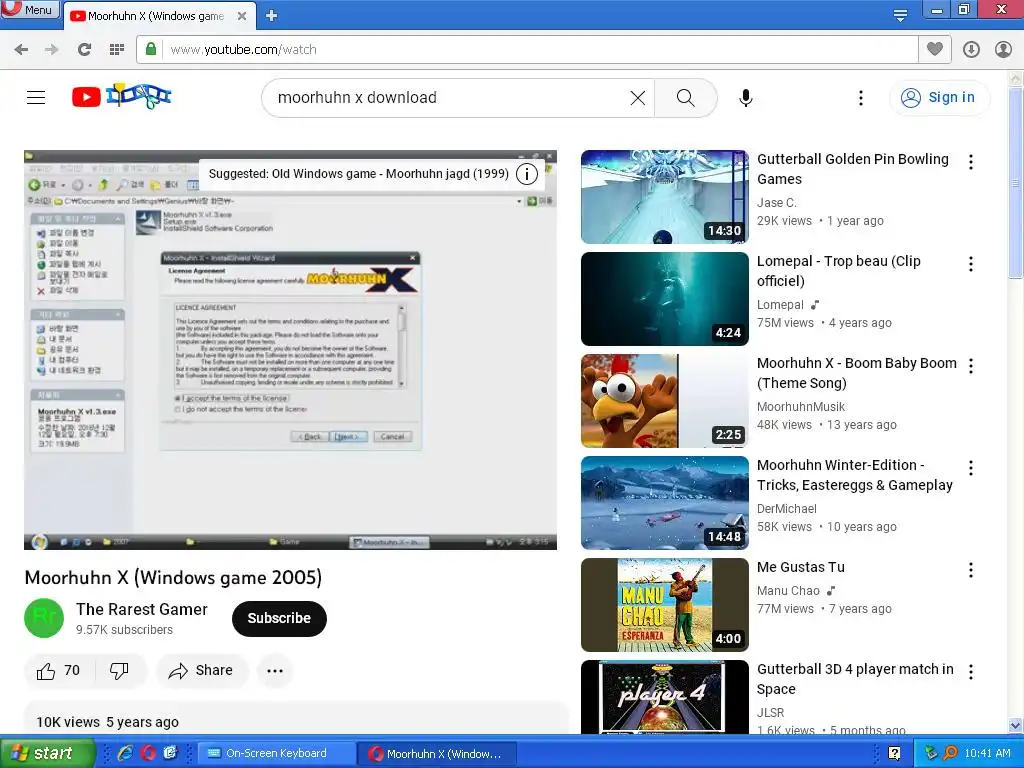Click the scrollbar down arrow
The image size is (1024, 768).
point(1016,726)
